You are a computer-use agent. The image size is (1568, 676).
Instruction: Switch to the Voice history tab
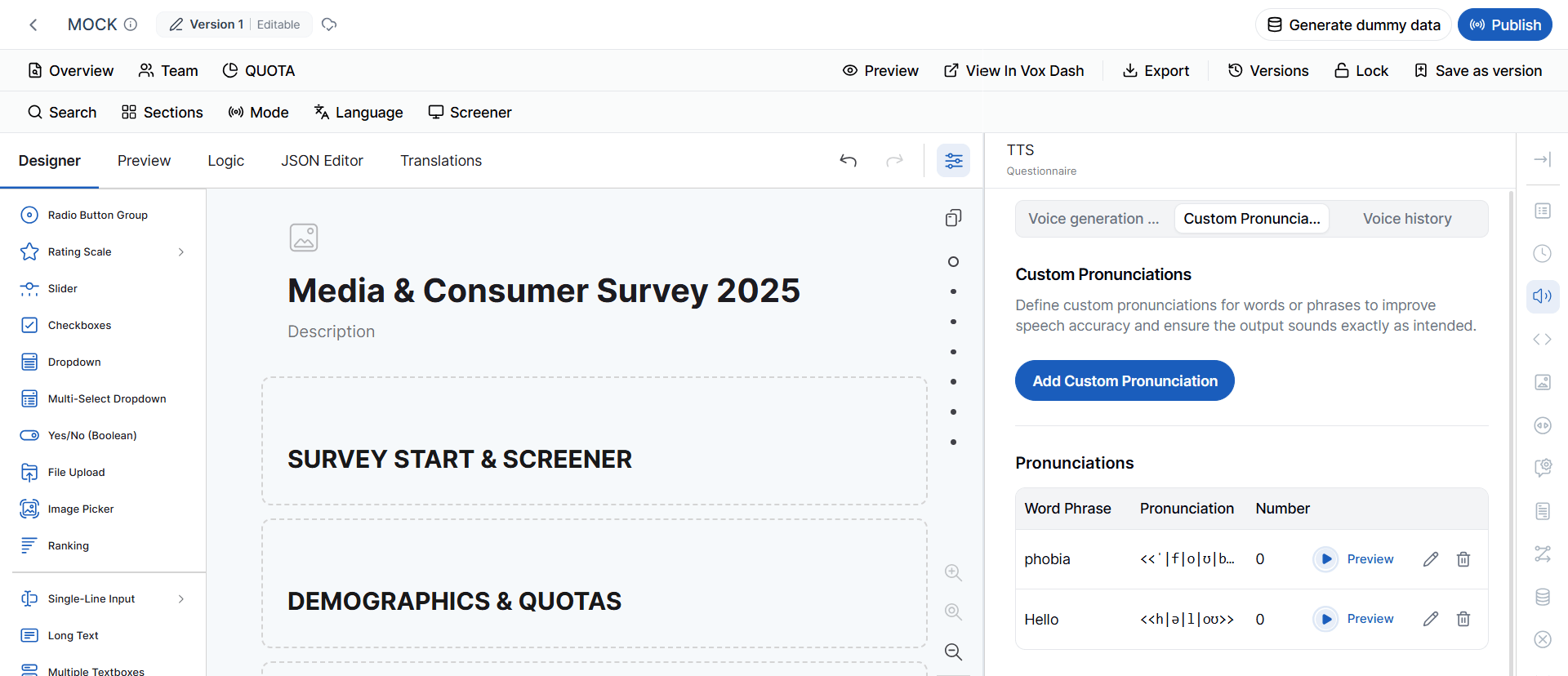pos(1407,219)
